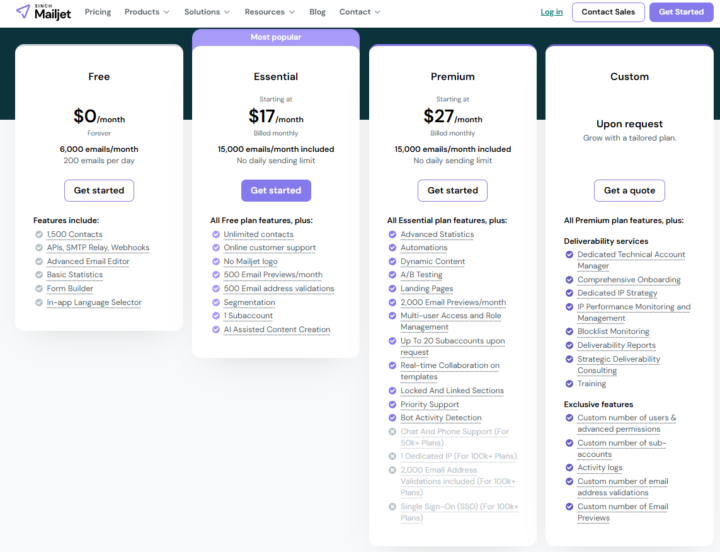This screenshot has height=552, width=720.
Task: Open Dedicated Technical Account Manager link
Action: coord(631,260)
